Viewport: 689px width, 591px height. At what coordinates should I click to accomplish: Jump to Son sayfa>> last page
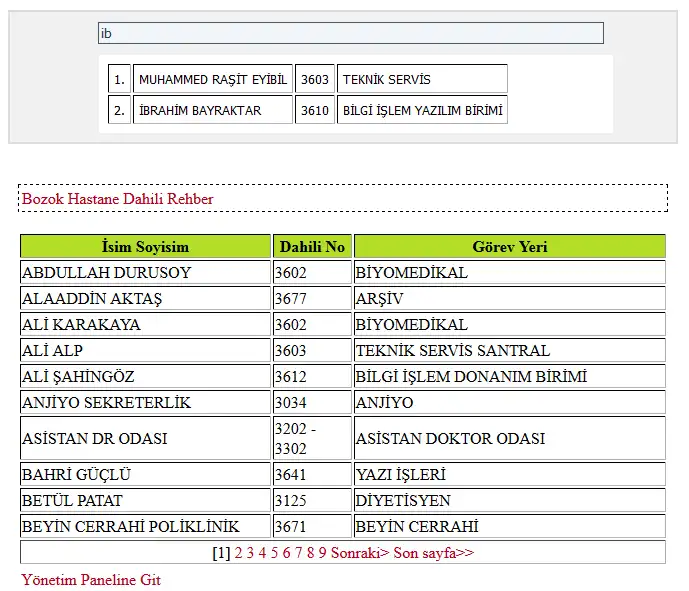click(434, 552)
